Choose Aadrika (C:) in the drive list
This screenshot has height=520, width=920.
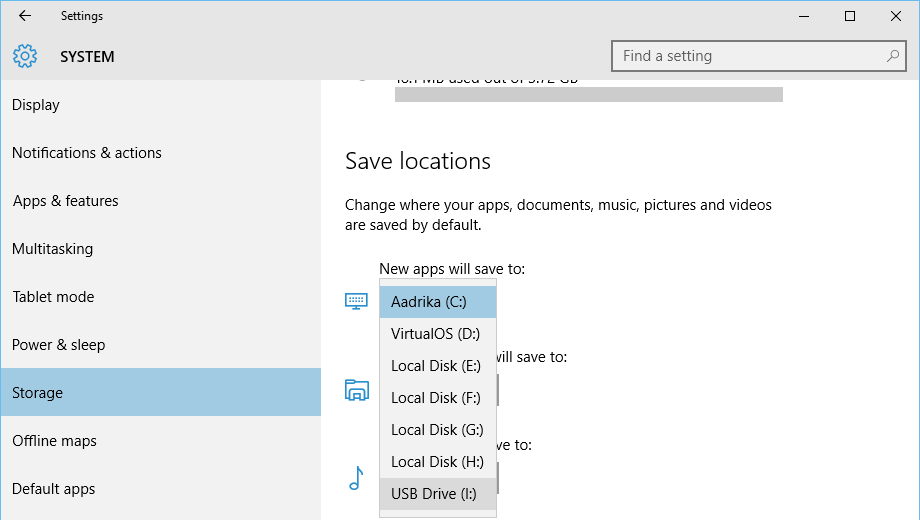click(438, 302)
